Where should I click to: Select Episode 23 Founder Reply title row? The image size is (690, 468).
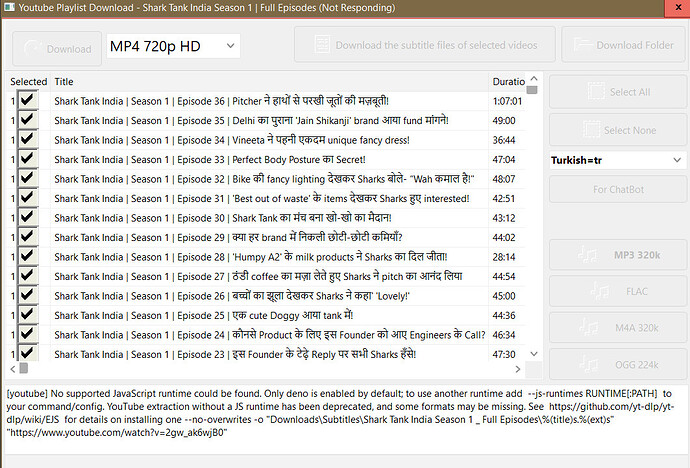(235, 354)
